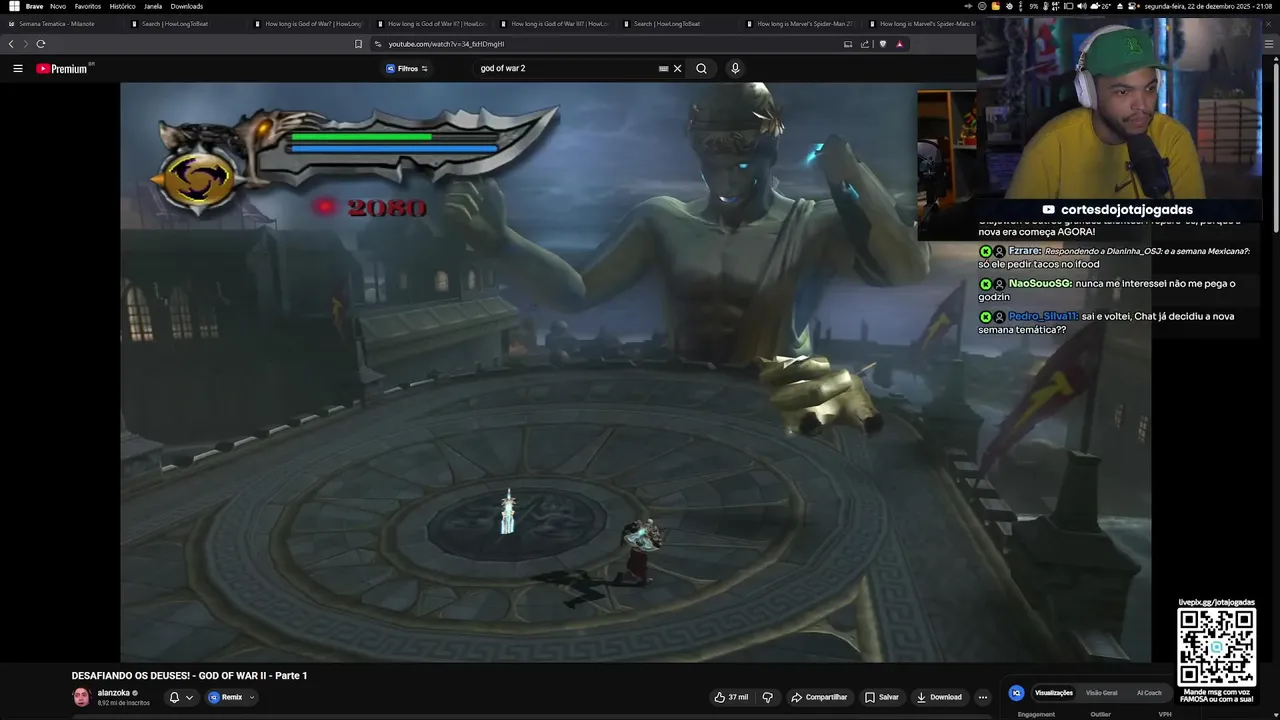Select the Visão Geral tab

pyautogui.click(x=1102, y=693)
